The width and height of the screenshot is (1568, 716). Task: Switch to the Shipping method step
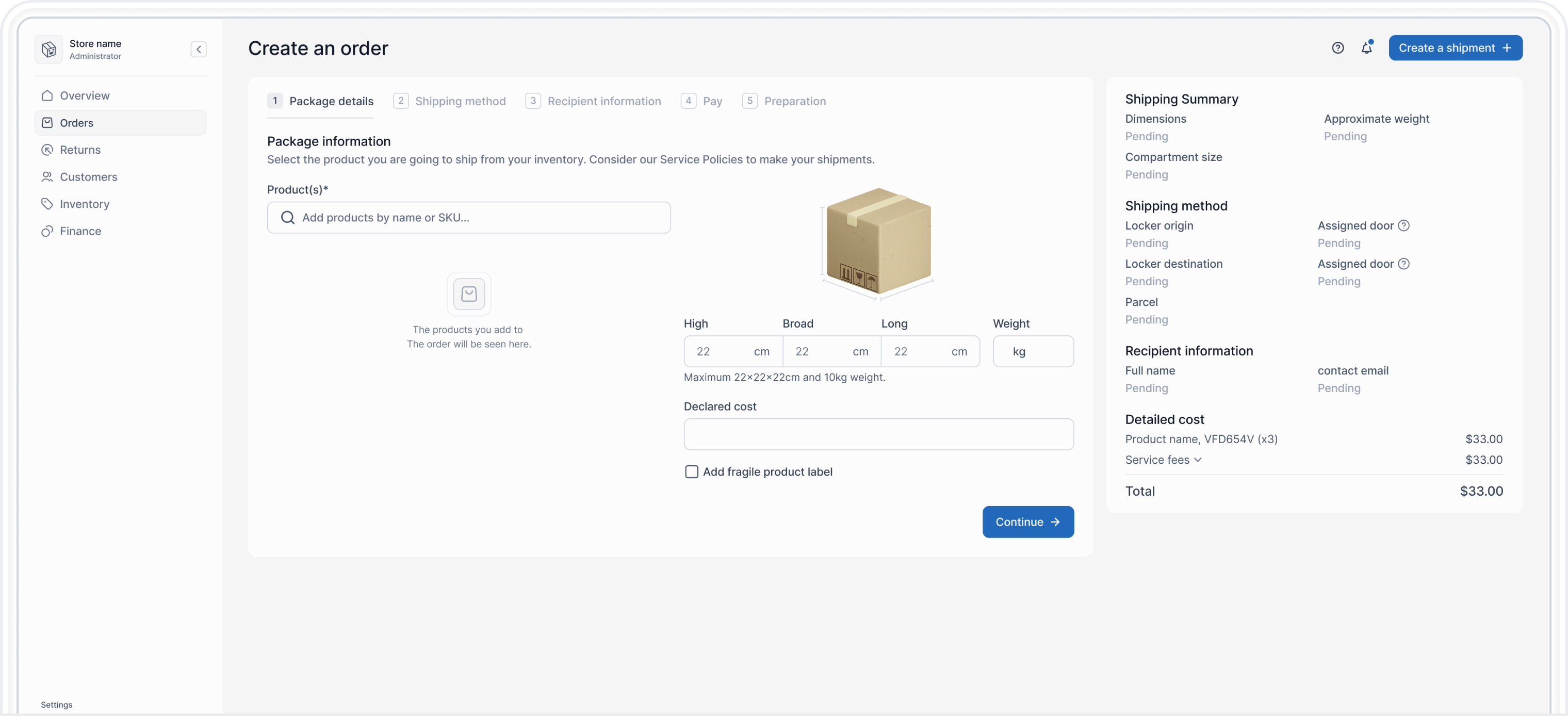pos(461,101)
